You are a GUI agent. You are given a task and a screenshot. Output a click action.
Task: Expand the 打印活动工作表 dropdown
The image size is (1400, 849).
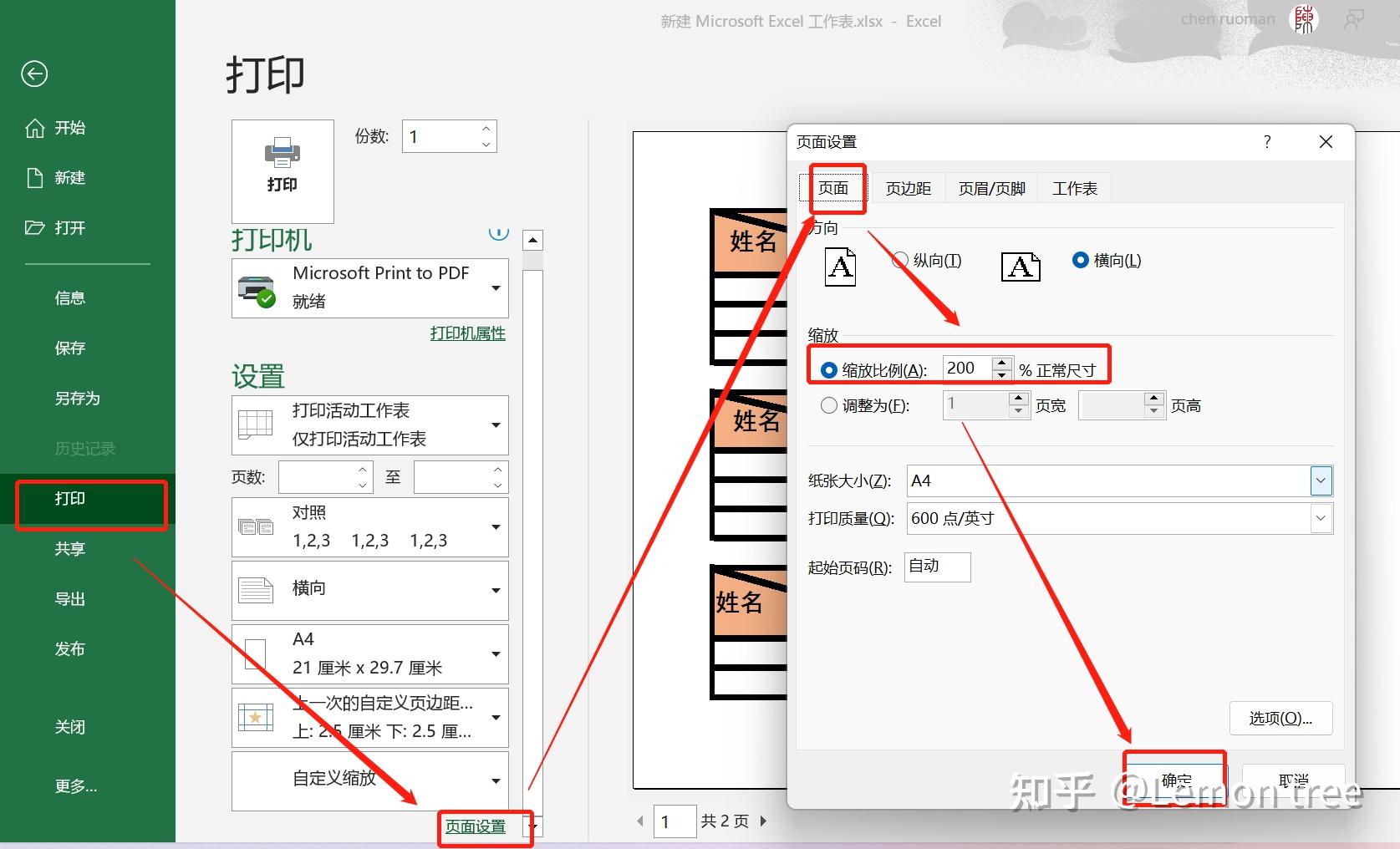coord(370,425)
